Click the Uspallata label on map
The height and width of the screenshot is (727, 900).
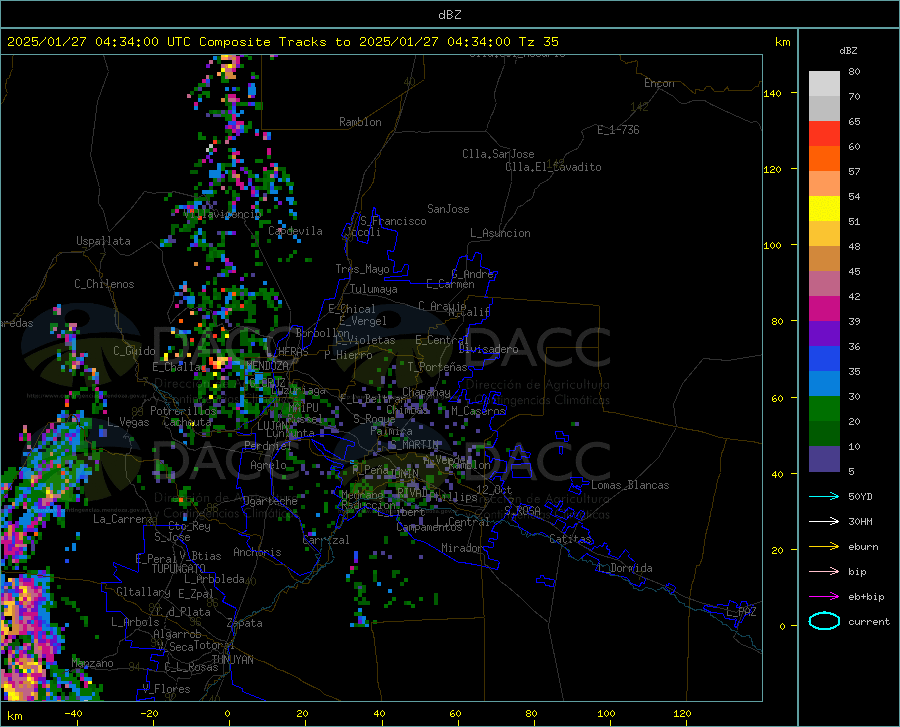tap(103, 241)
